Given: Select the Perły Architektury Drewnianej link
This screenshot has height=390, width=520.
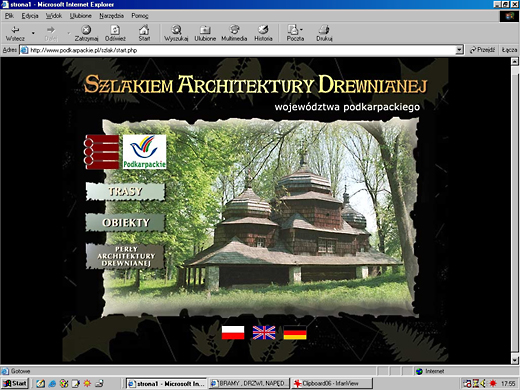Looking at the screenshot, I should pos(125,256).
